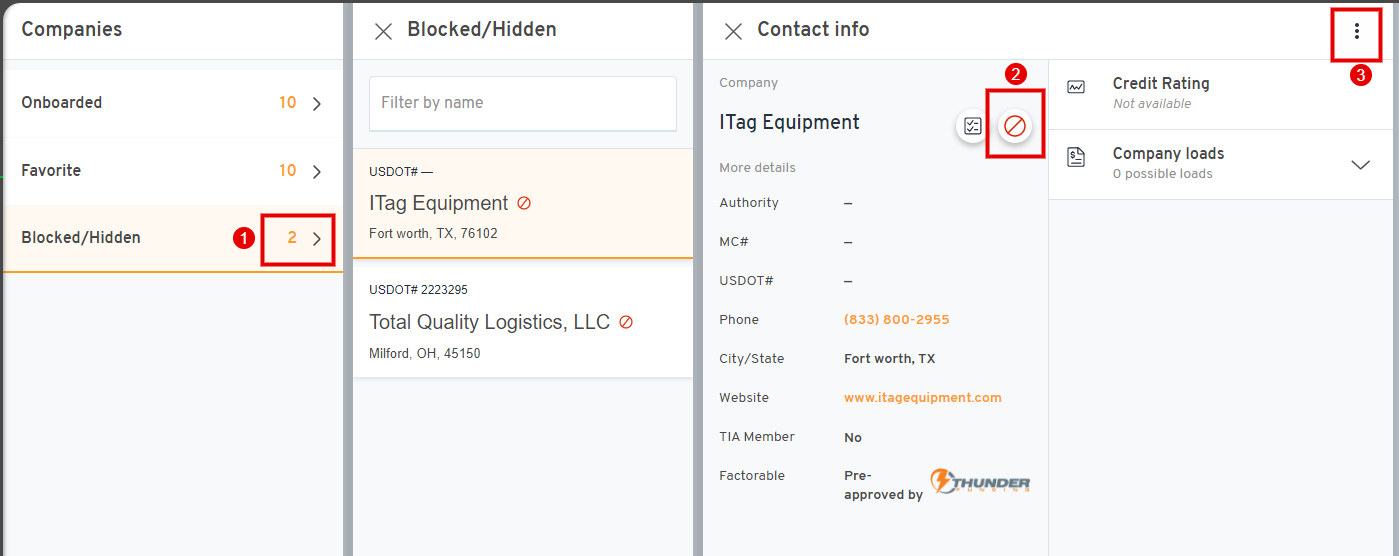This screenshot has width=1399, height=556.
Task: Open the checklist icon beside ITag Equipment
Action: coord(972,126)
